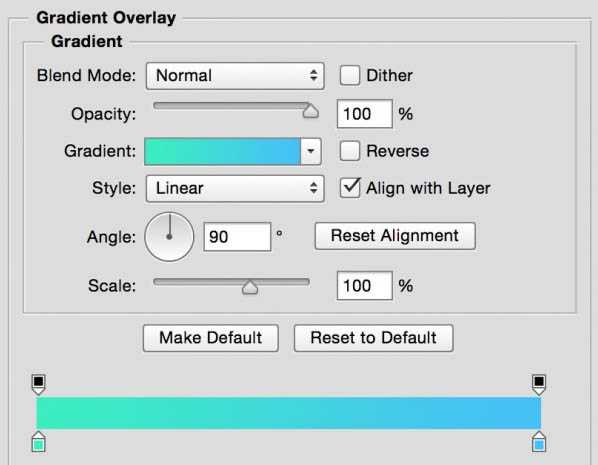Click the Angle dial control

(169, 237)
